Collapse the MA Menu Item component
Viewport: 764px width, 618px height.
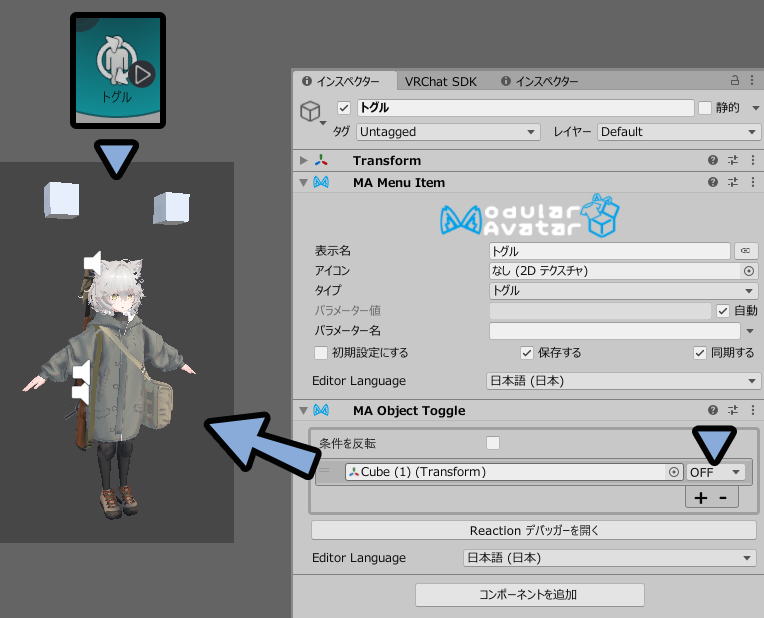(x=304, y=183)
